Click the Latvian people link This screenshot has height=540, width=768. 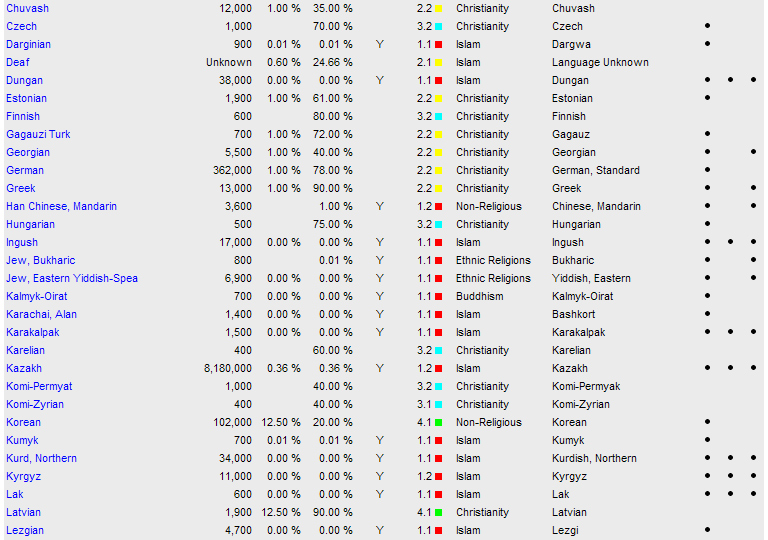pyautogui.click(x=24, y=513)
